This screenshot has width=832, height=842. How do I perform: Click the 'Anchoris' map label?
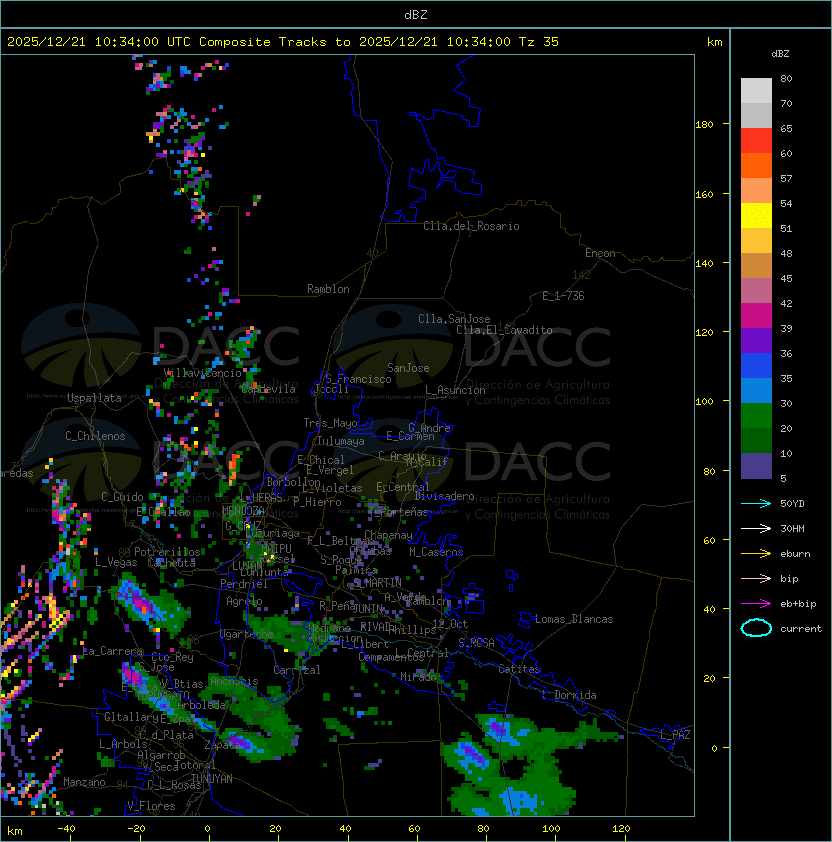point(234,681)
